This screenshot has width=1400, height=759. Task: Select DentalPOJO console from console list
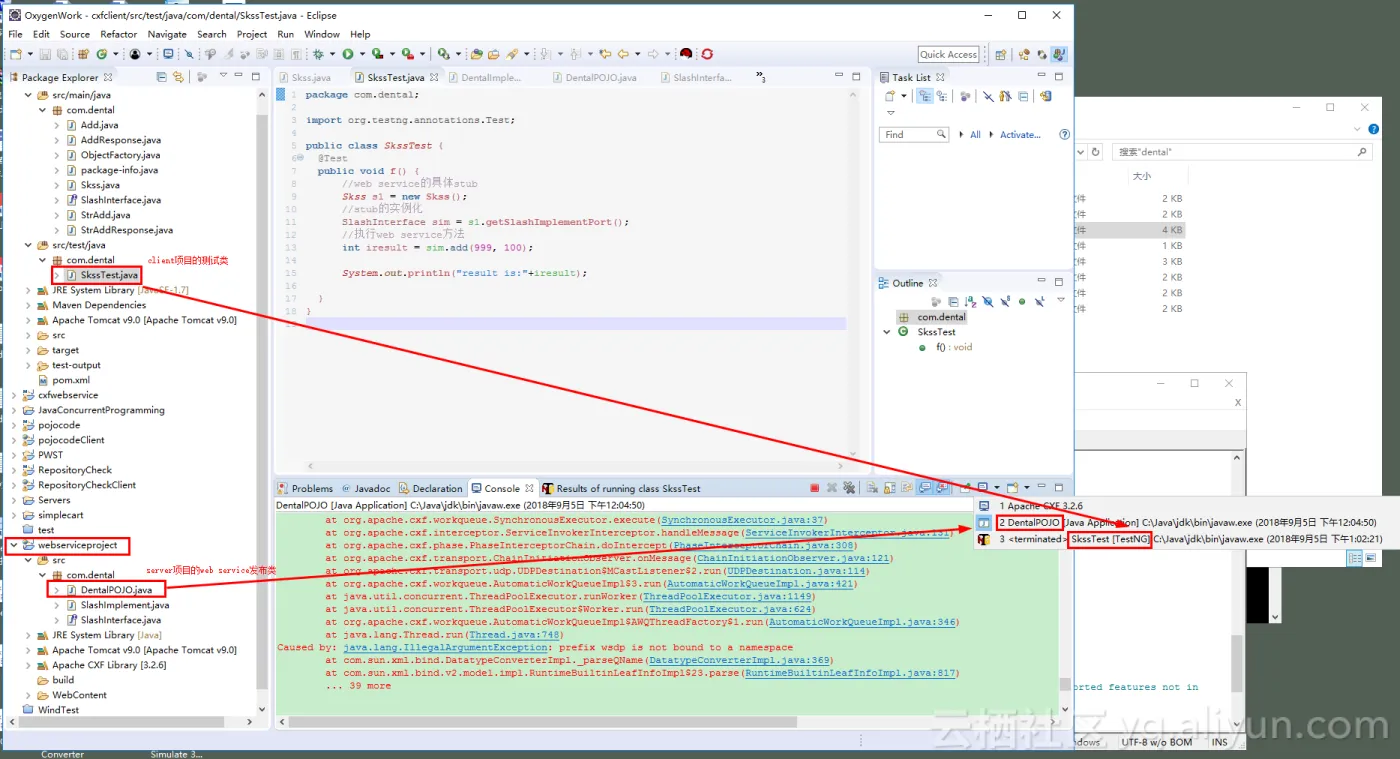(x=1187, y=522)
